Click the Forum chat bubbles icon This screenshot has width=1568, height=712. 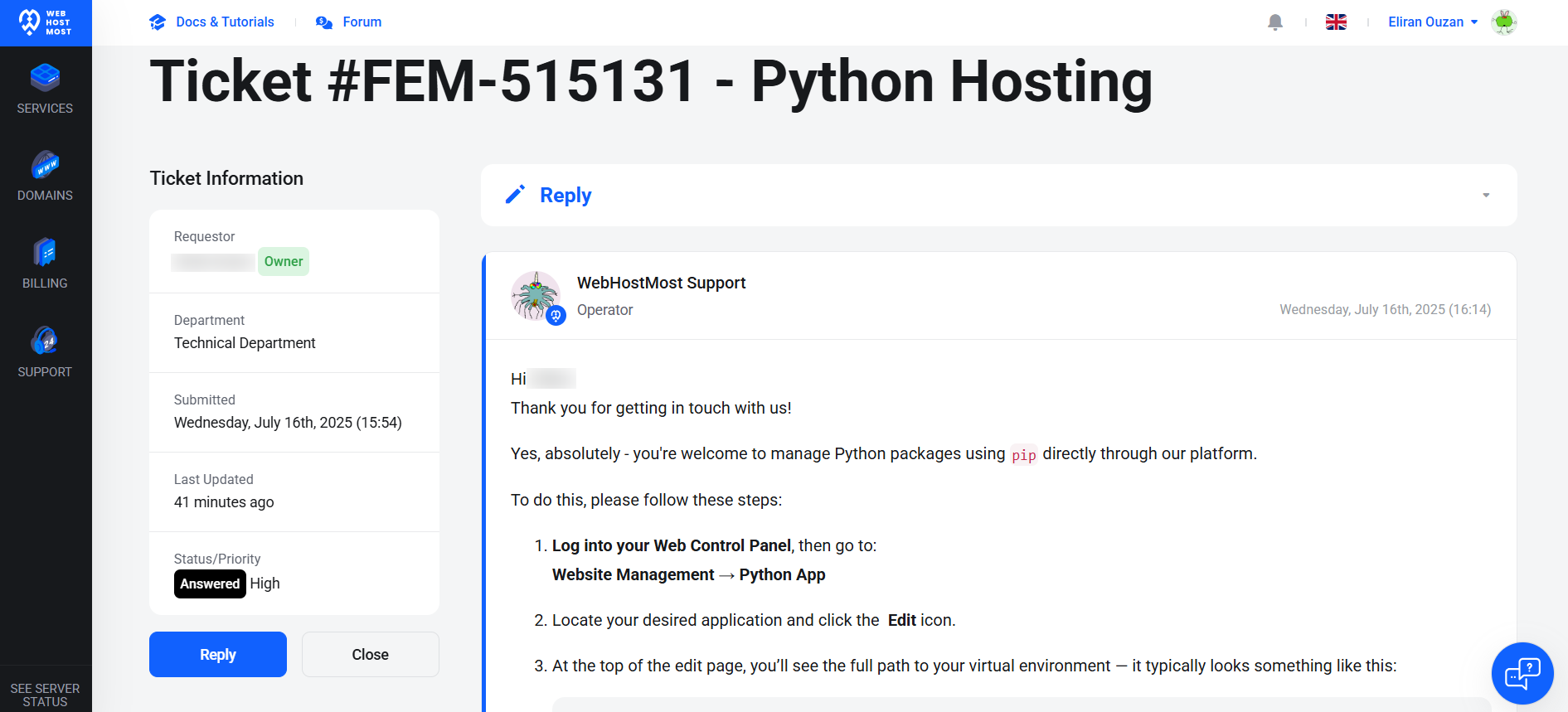coord(324,22)
